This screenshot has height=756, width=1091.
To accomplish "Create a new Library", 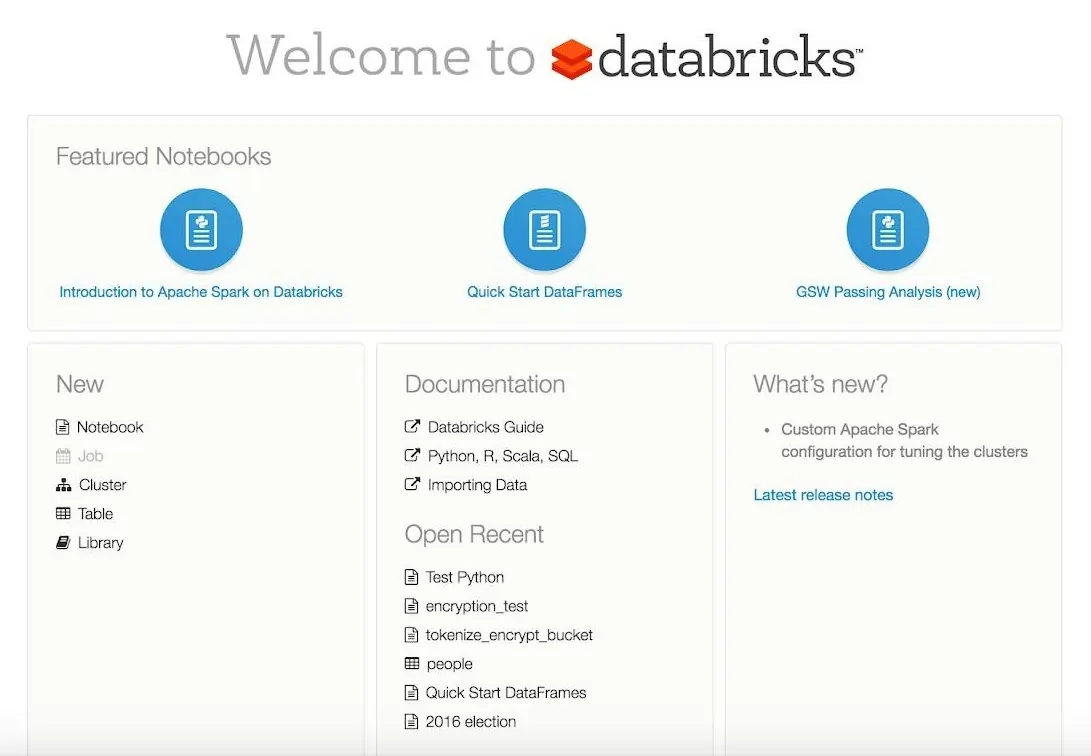I will 100,542.
